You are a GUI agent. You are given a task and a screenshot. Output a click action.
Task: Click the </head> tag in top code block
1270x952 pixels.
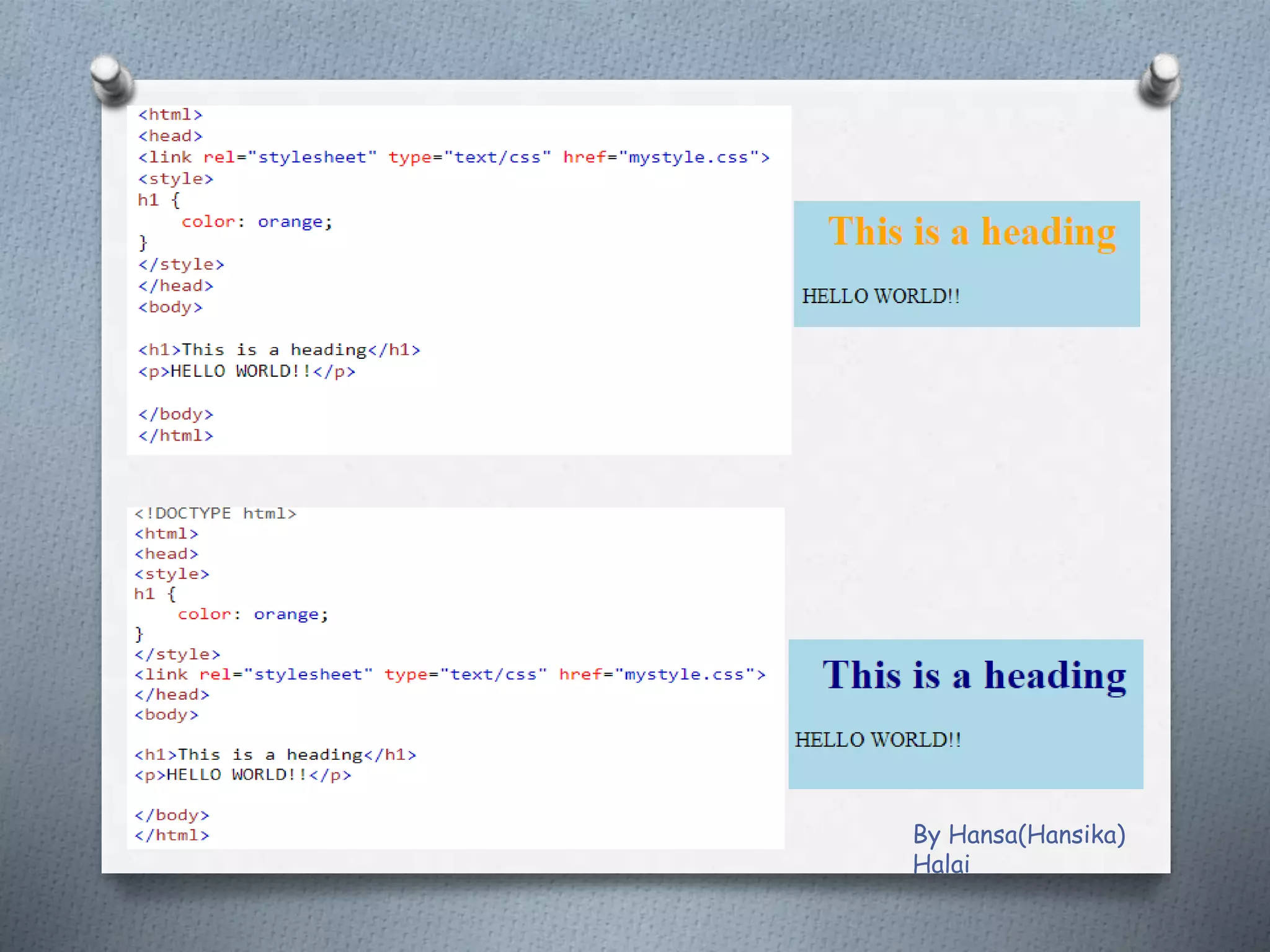point(175,286)
